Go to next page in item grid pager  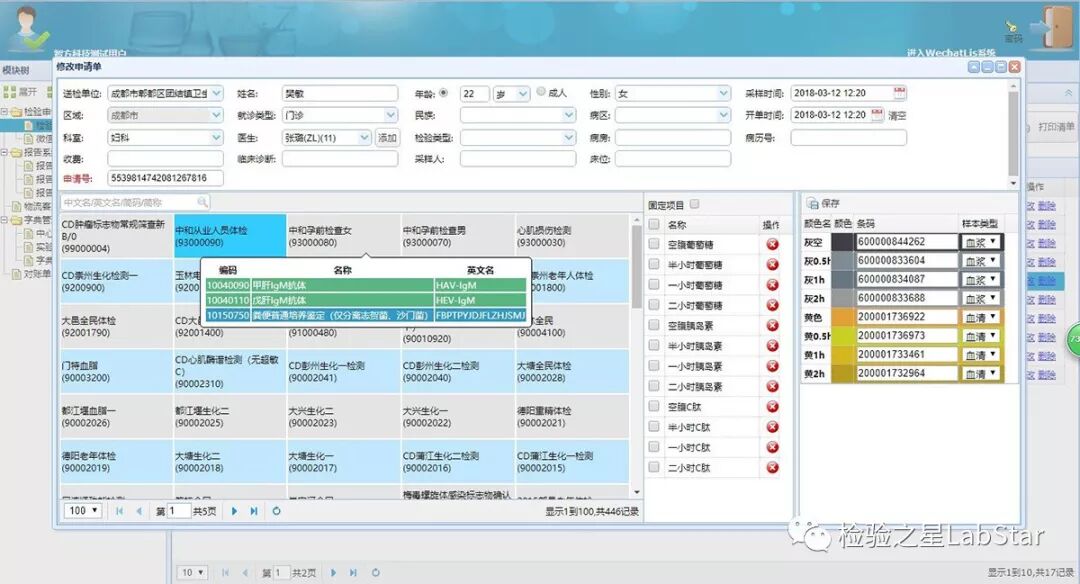[x=234, y=511]
